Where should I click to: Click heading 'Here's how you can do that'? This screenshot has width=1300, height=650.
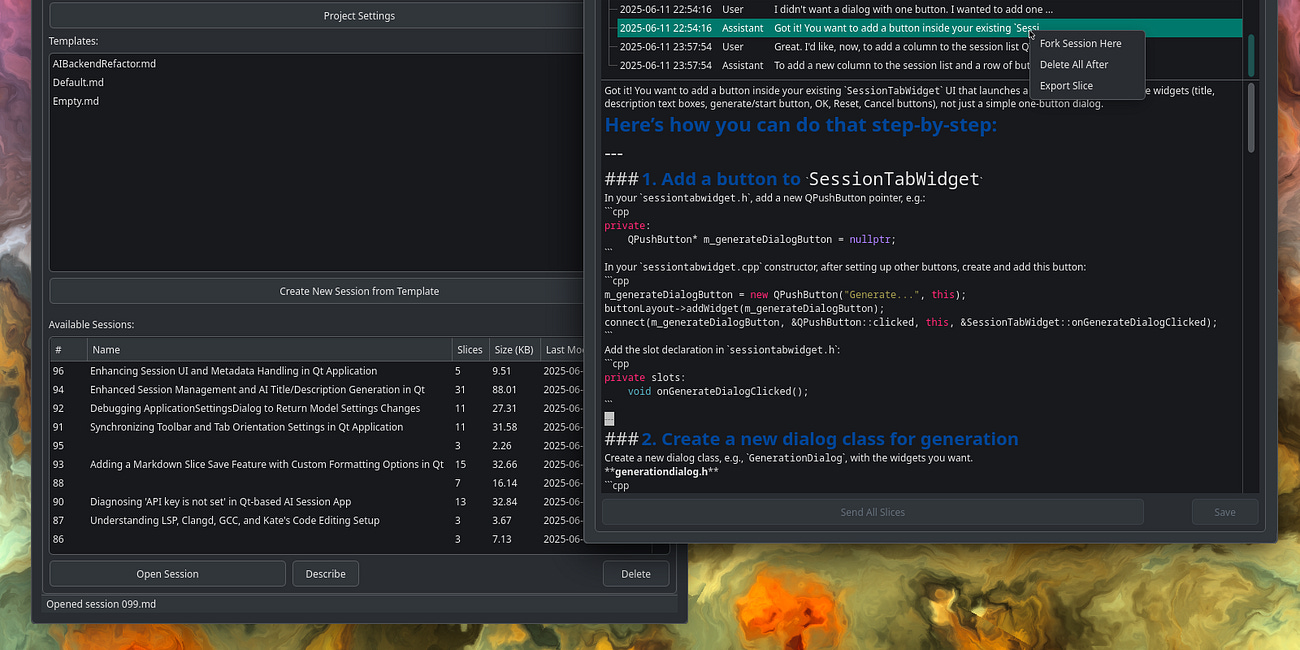coord(801,125)
